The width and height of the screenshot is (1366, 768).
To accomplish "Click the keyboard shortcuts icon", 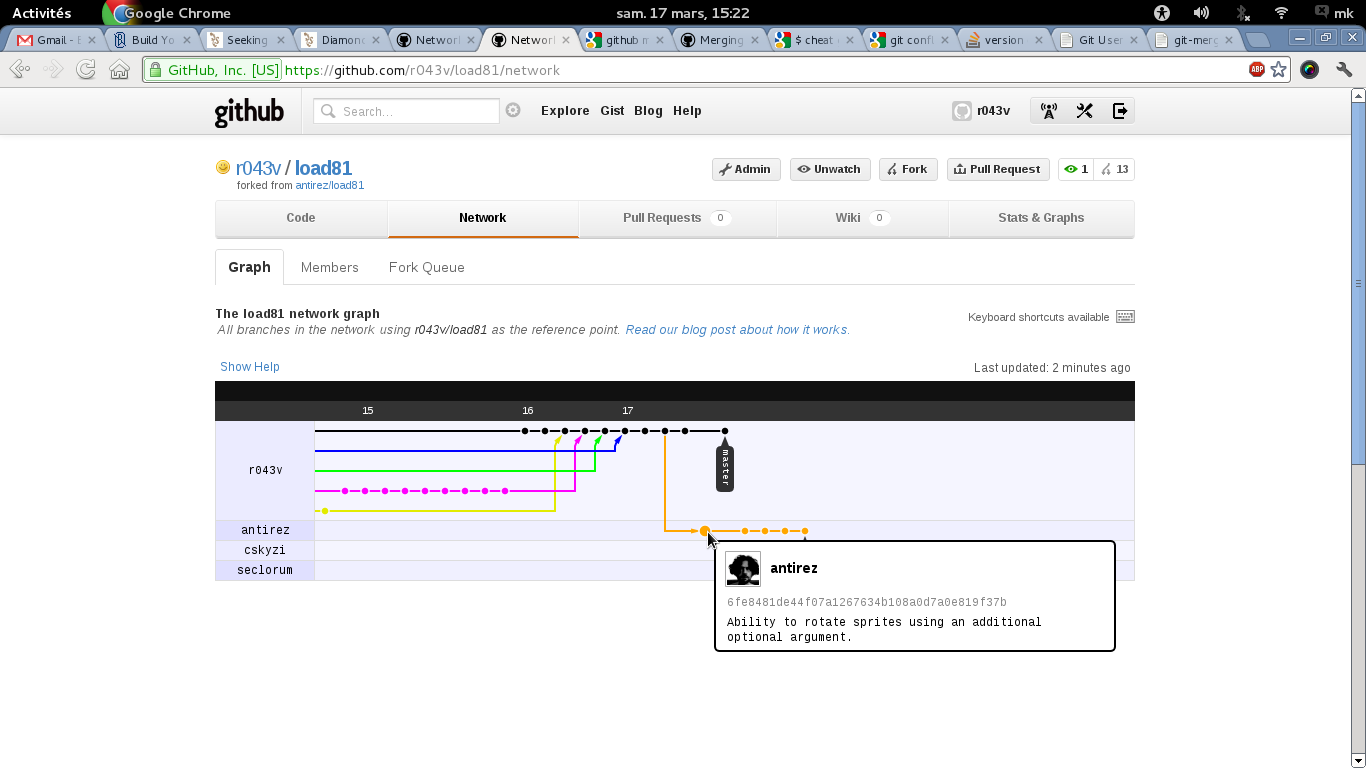I will click(1125, 317).
